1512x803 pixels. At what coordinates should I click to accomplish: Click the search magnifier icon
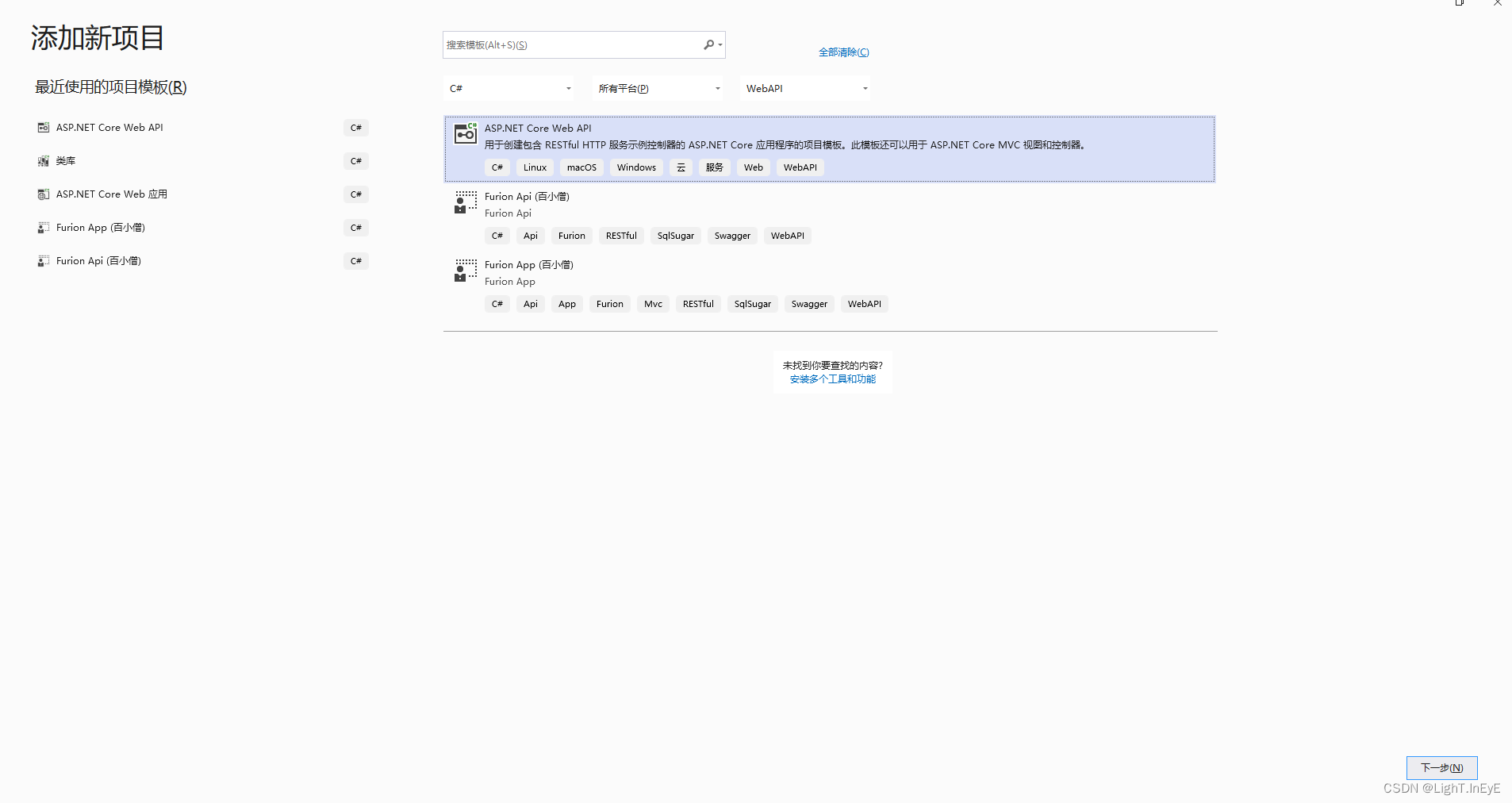[708, 45]
